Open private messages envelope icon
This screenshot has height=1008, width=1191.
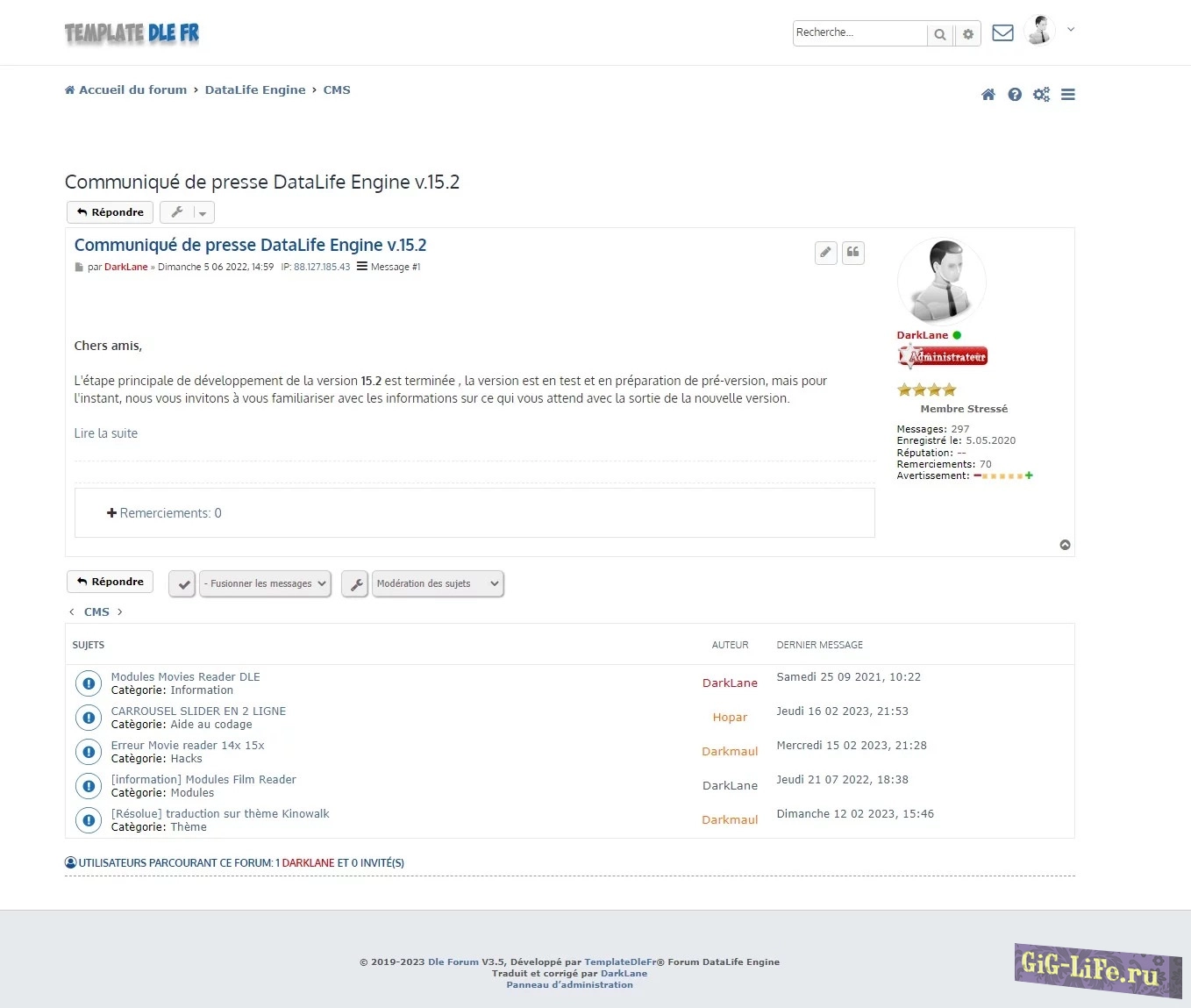click(x=1002, y=33)
